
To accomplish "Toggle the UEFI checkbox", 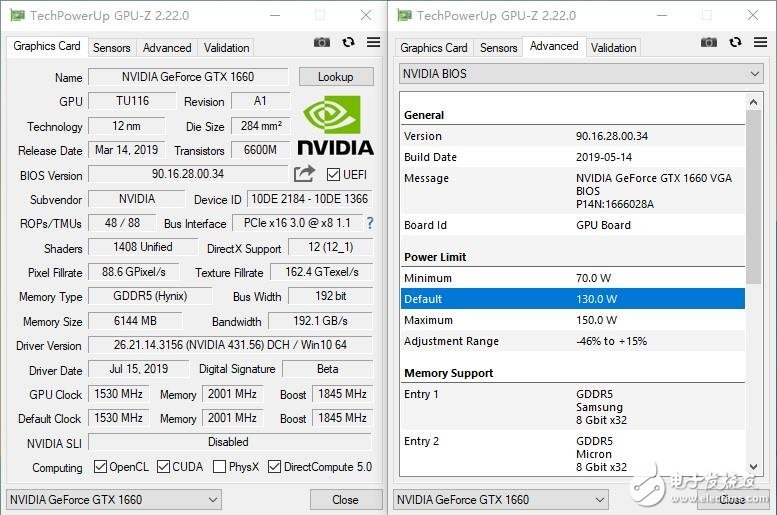I will [x=333, y=174].
